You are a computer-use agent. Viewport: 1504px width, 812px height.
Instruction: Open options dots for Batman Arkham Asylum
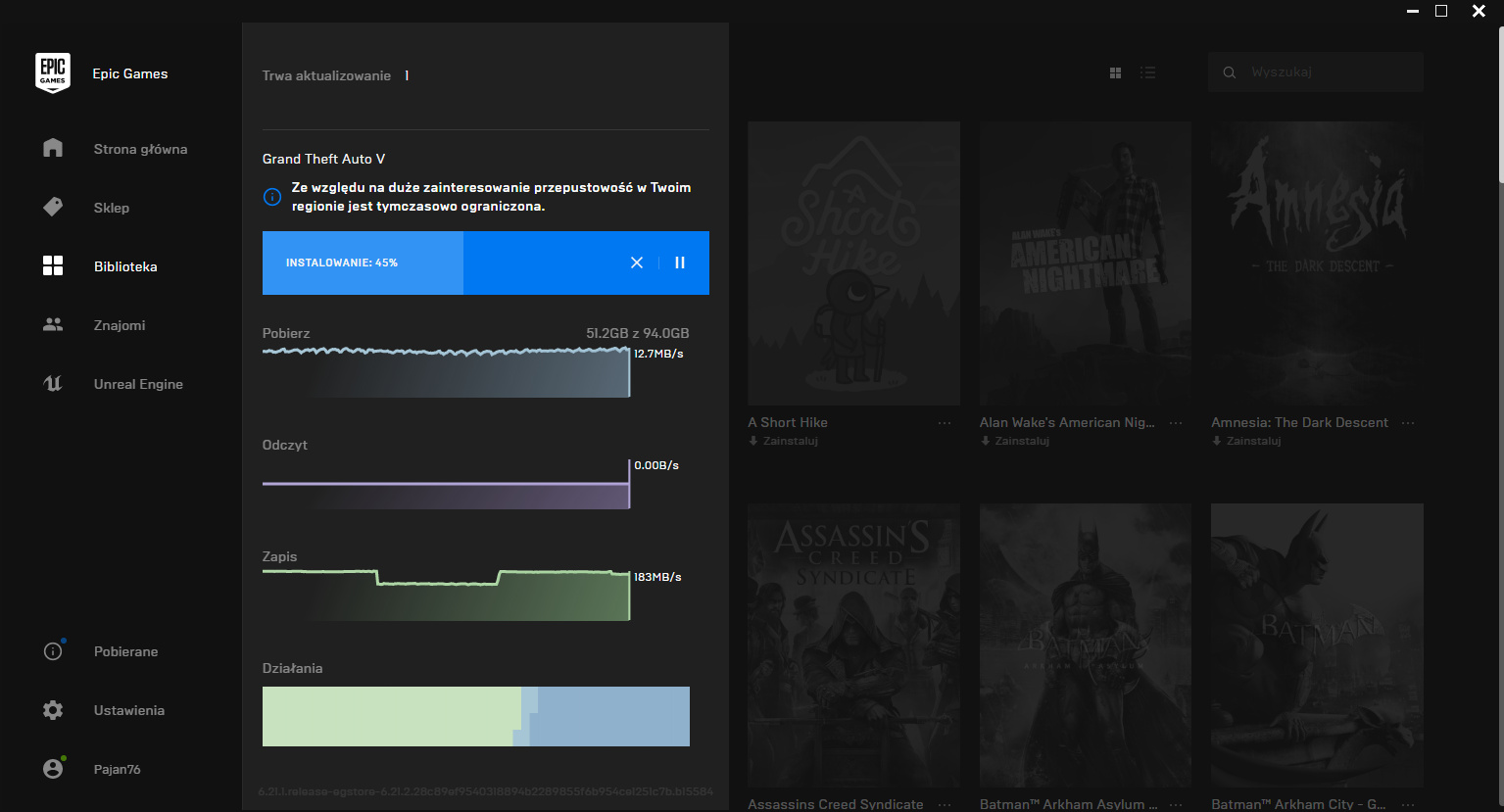[x=1176, y=804]
